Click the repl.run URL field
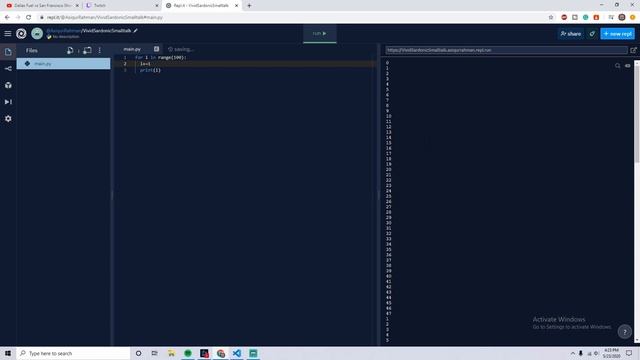Screen dimensions: 640x360 (506, 50)
